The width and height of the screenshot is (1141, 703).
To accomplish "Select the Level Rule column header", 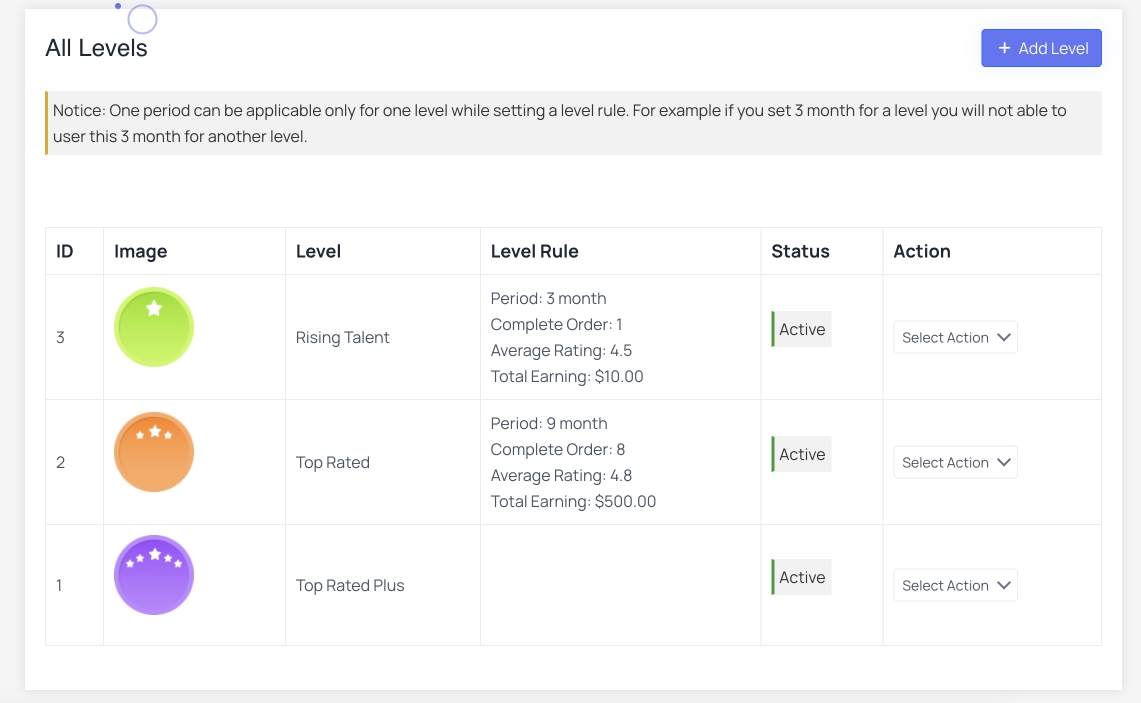I will tap(534, 251).
